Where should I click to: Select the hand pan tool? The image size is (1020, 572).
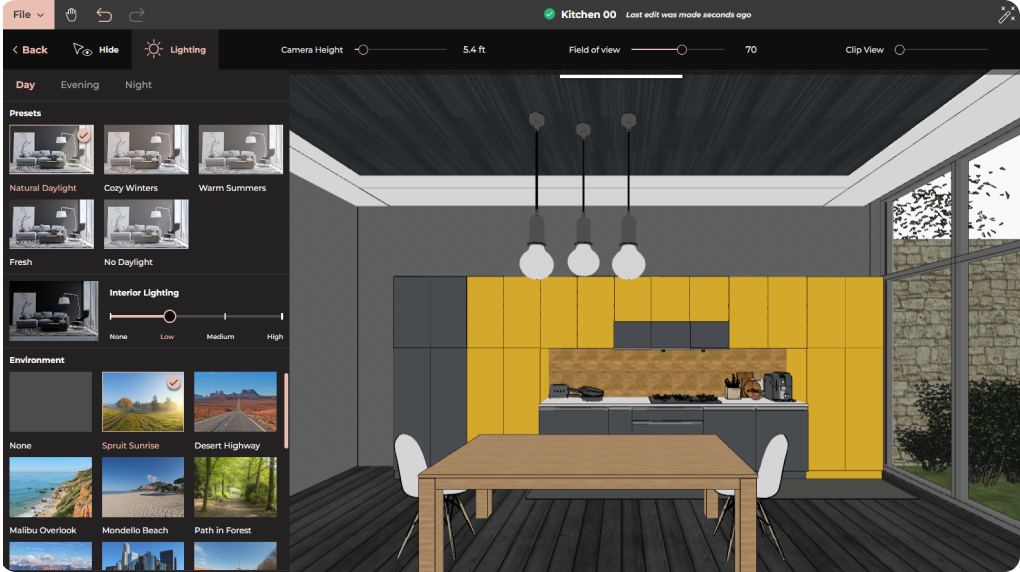tap(71, 15)
